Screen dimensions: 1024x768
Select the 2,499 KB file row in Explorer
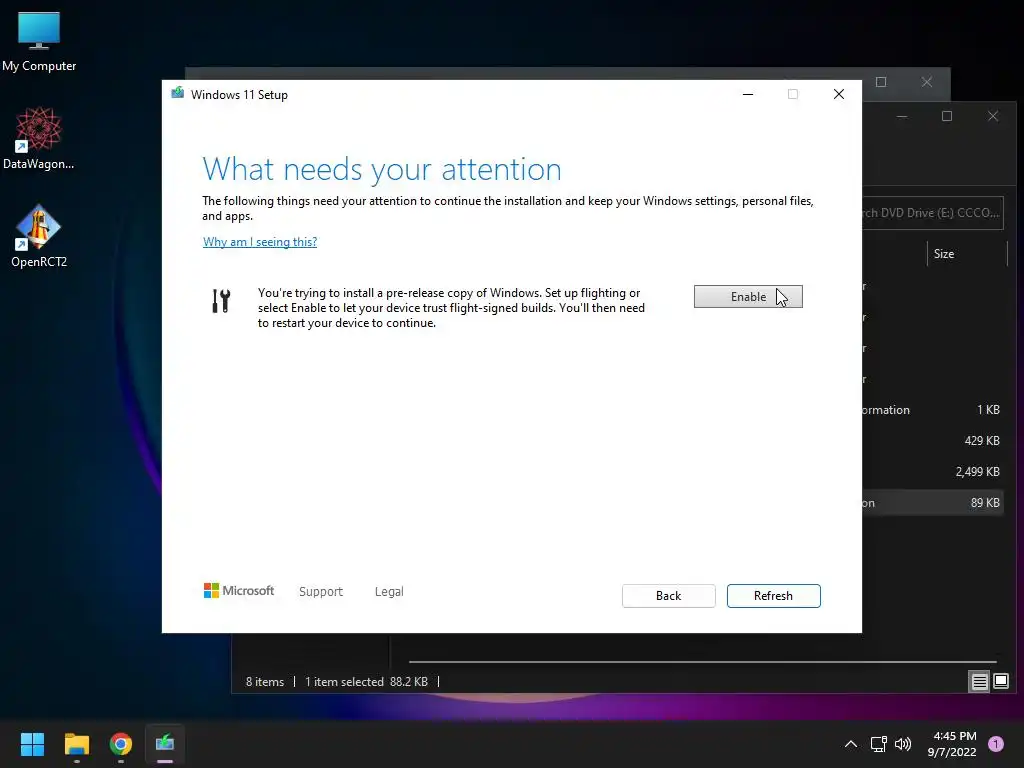pos(933,472)
